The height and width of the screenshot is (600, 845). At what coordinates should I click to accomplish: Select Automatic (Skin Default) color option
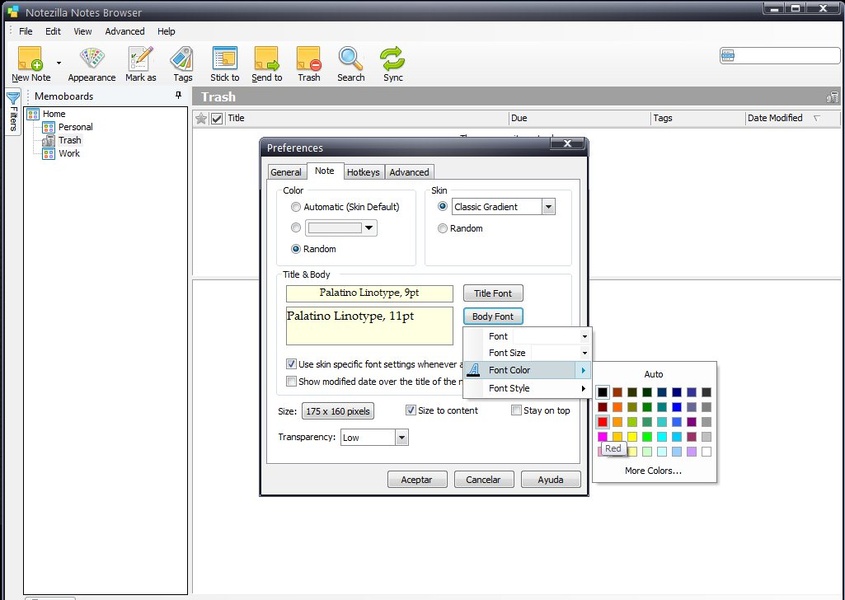click(x=296, y=207)
